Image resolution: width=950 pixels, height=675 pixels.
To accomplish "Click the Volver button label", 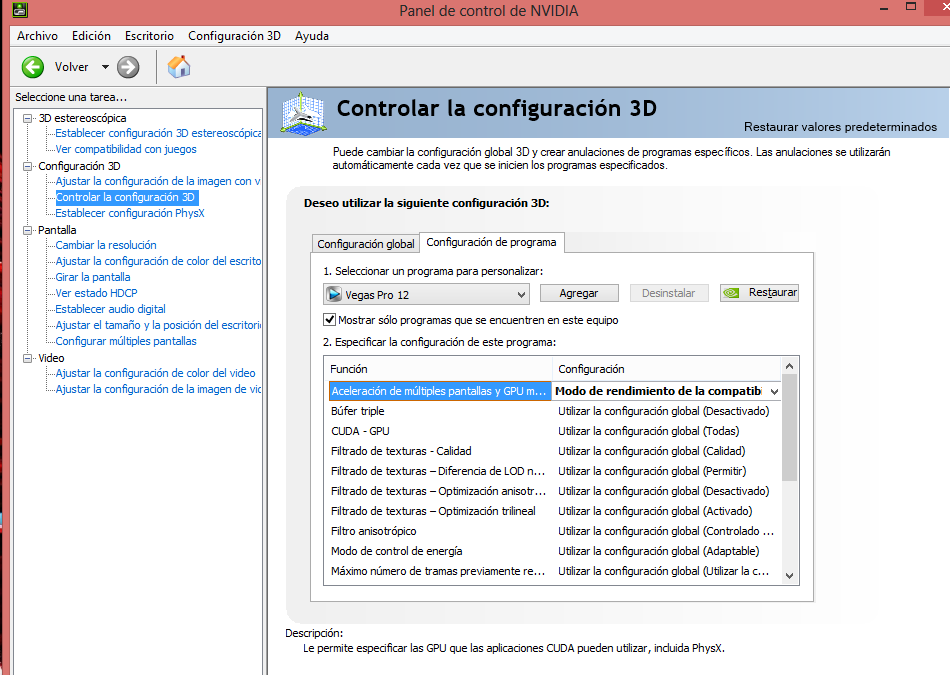I will 71,67.
